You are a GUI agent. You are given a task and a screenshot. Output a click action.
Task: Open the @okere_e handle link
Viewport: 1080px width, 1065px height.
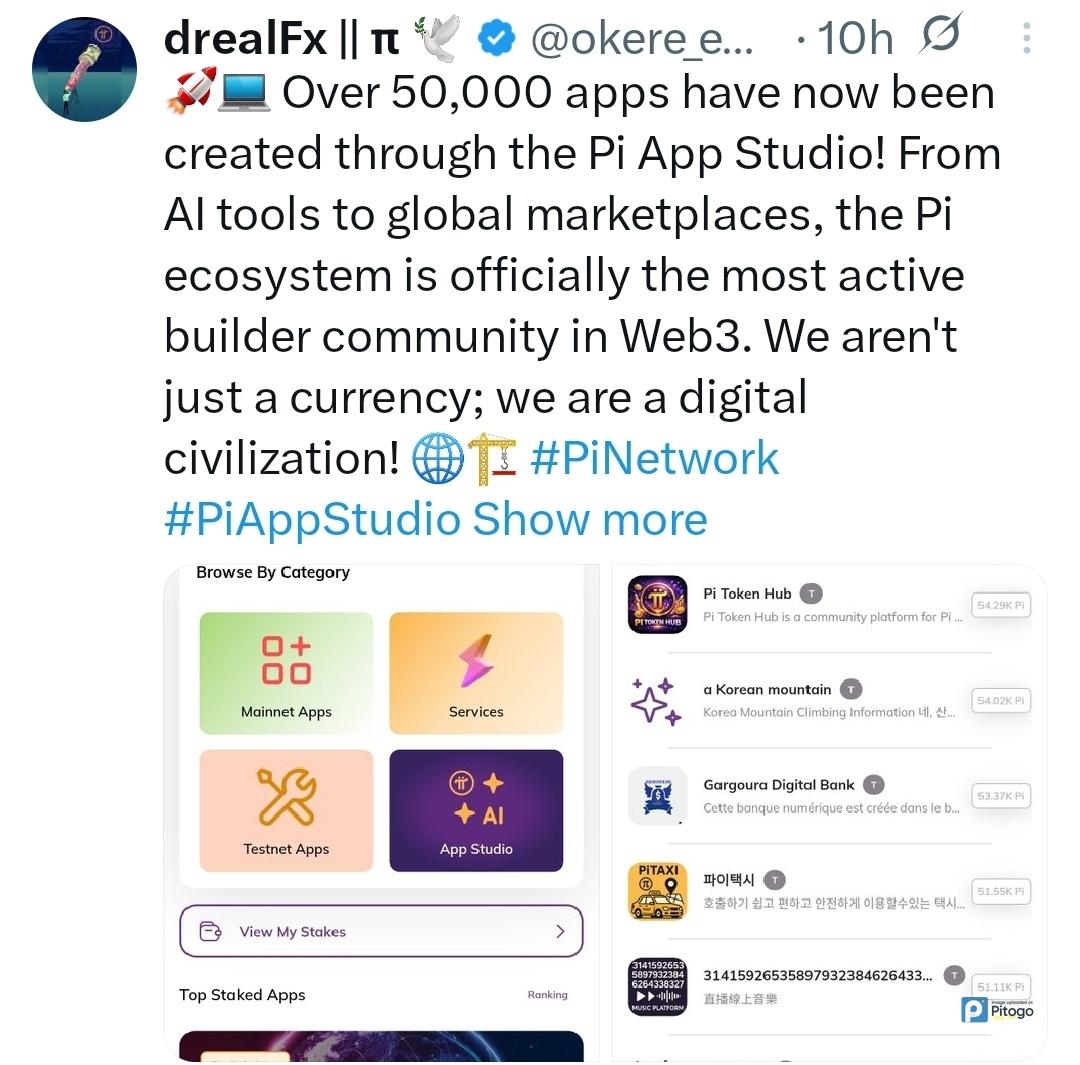click(642, 39)
